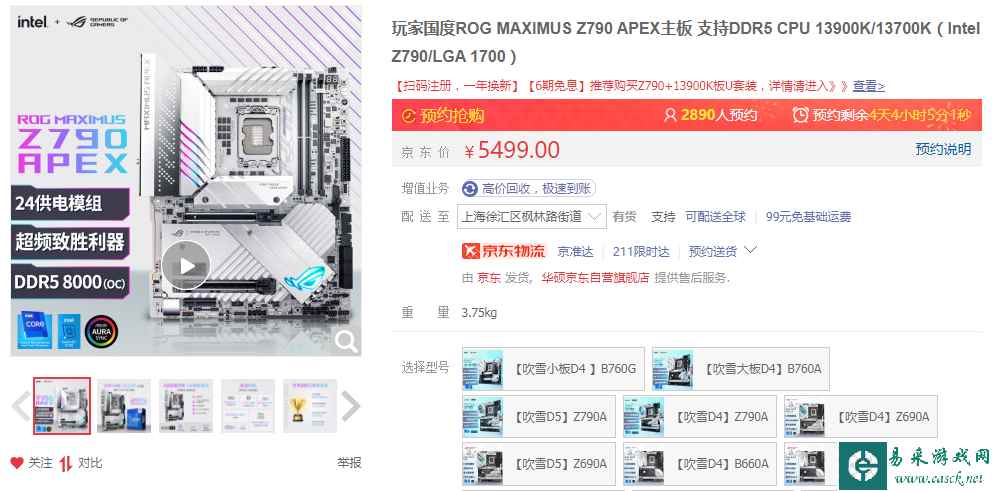Open the delivery address dropdown 上海徐汇区枫林路街道
Screen dimensions: 992x491
531,216
